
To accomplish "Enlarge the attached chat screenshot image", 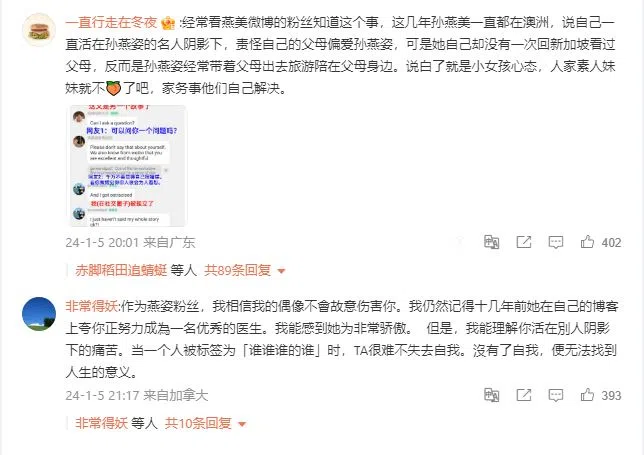I will tap(128, 165).
